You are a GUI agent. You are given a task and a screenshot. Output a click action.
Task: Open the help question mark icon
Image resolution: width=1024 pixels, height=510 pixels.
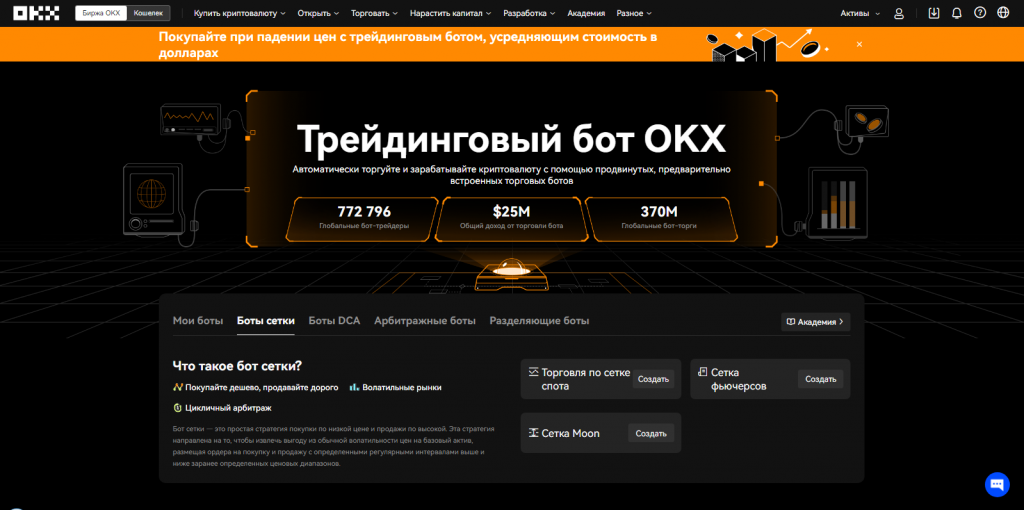(x=980, y=13)
